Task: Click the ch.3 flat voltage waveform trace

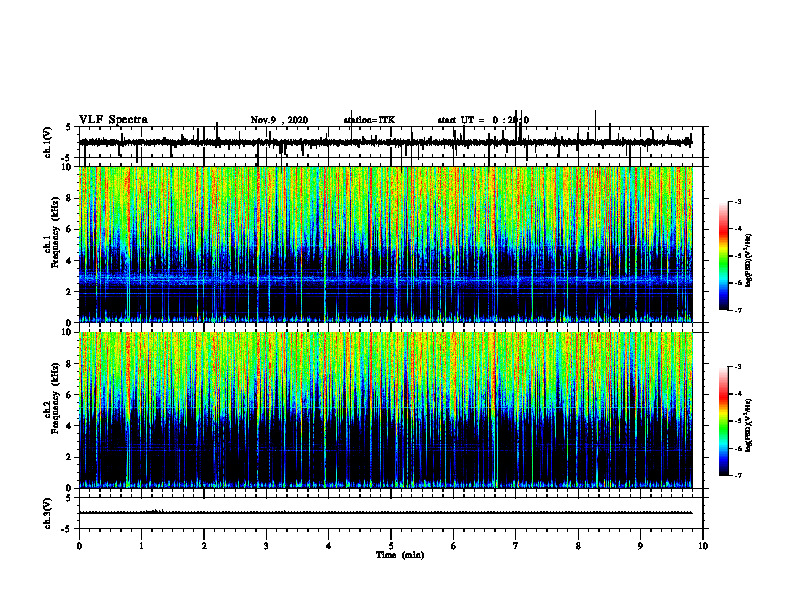Action: pos(385,513)
